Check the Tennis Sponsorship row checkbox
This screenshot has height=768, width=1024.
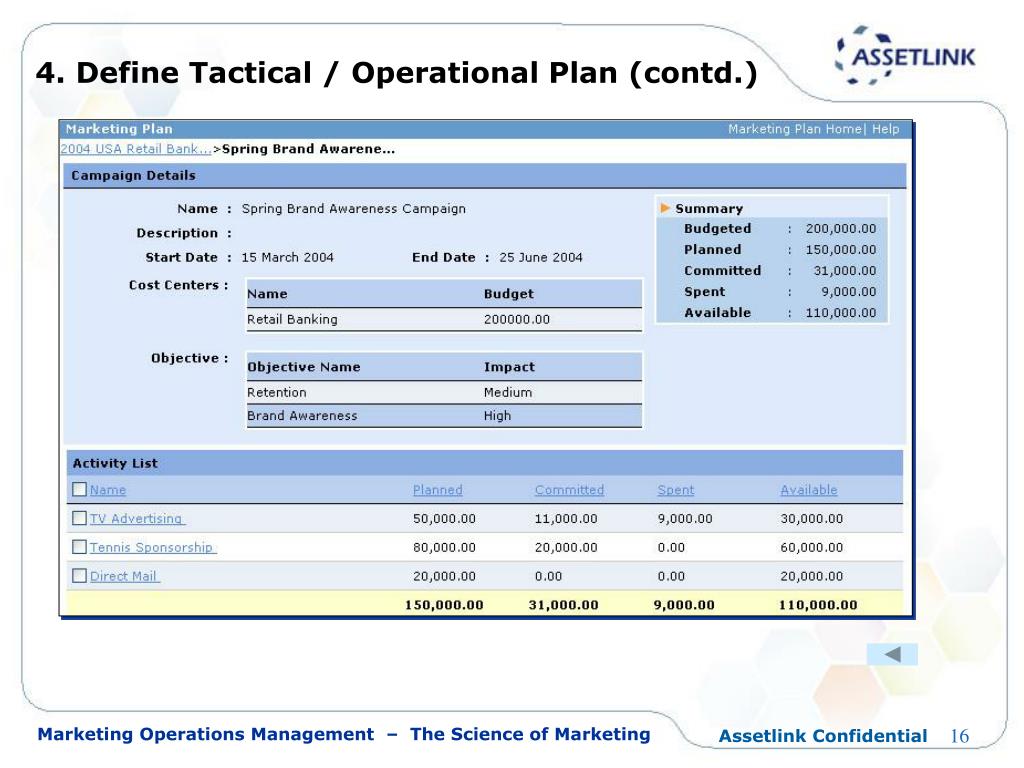click(x=79, y=547)
